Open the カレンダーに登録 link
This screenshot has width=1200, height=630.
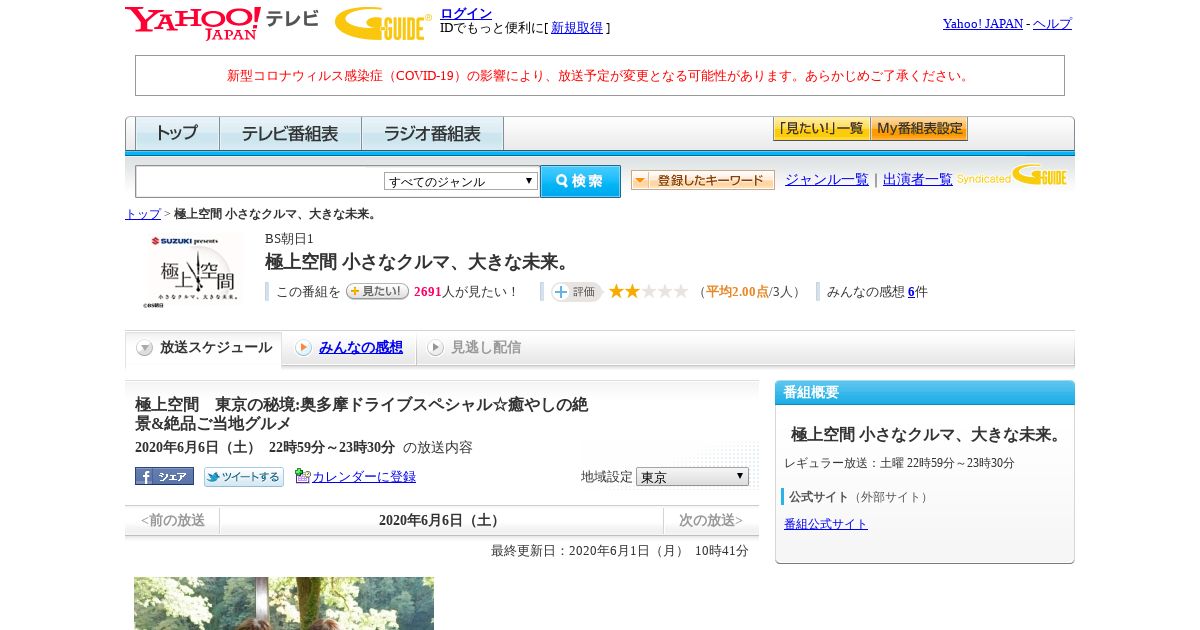(364, 477)
